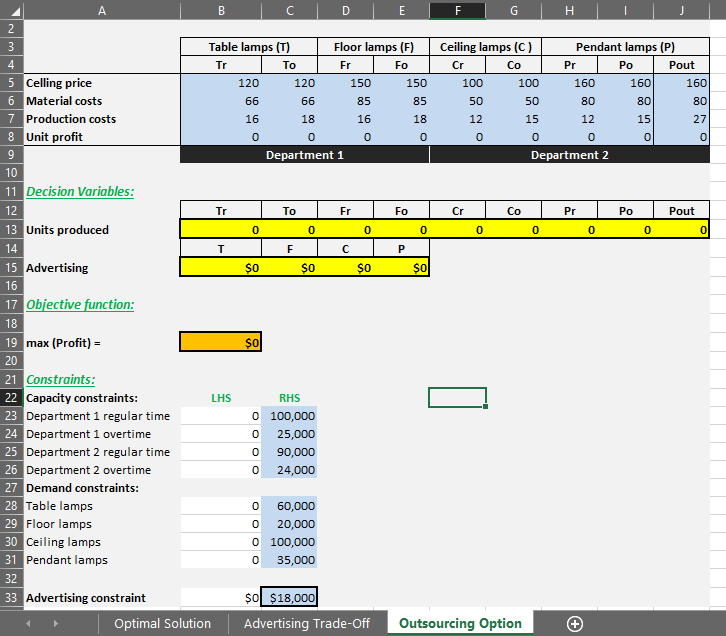Image resolution: width=726 pixels, height=636 pixels.
Task: Click the Department 2 black banner cell
Action: [570, 155]
